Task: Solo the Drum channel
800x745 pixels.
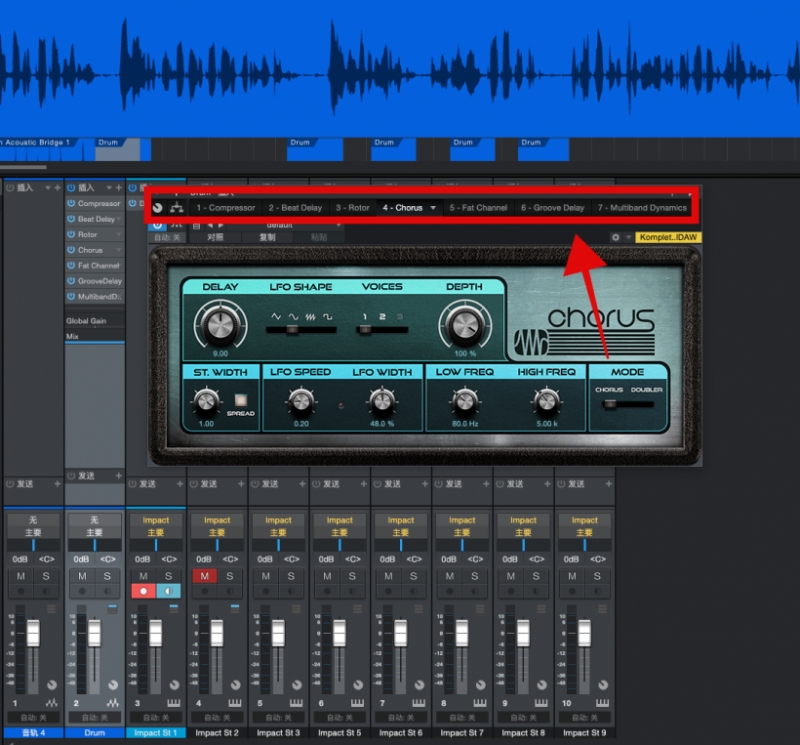Action: tap(107, 576)
